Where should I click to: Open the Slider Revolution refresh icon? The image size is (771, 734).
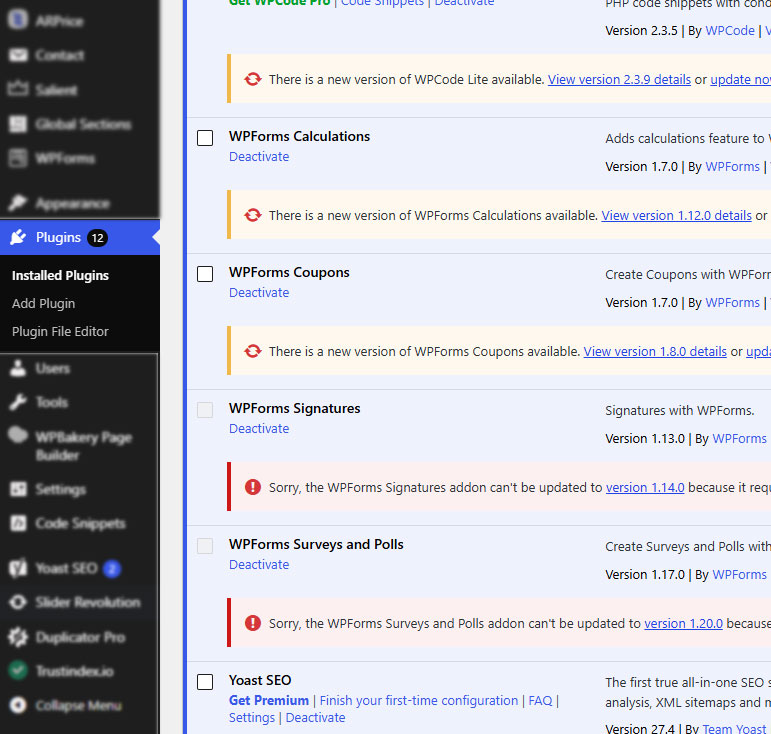pos(18,602)
